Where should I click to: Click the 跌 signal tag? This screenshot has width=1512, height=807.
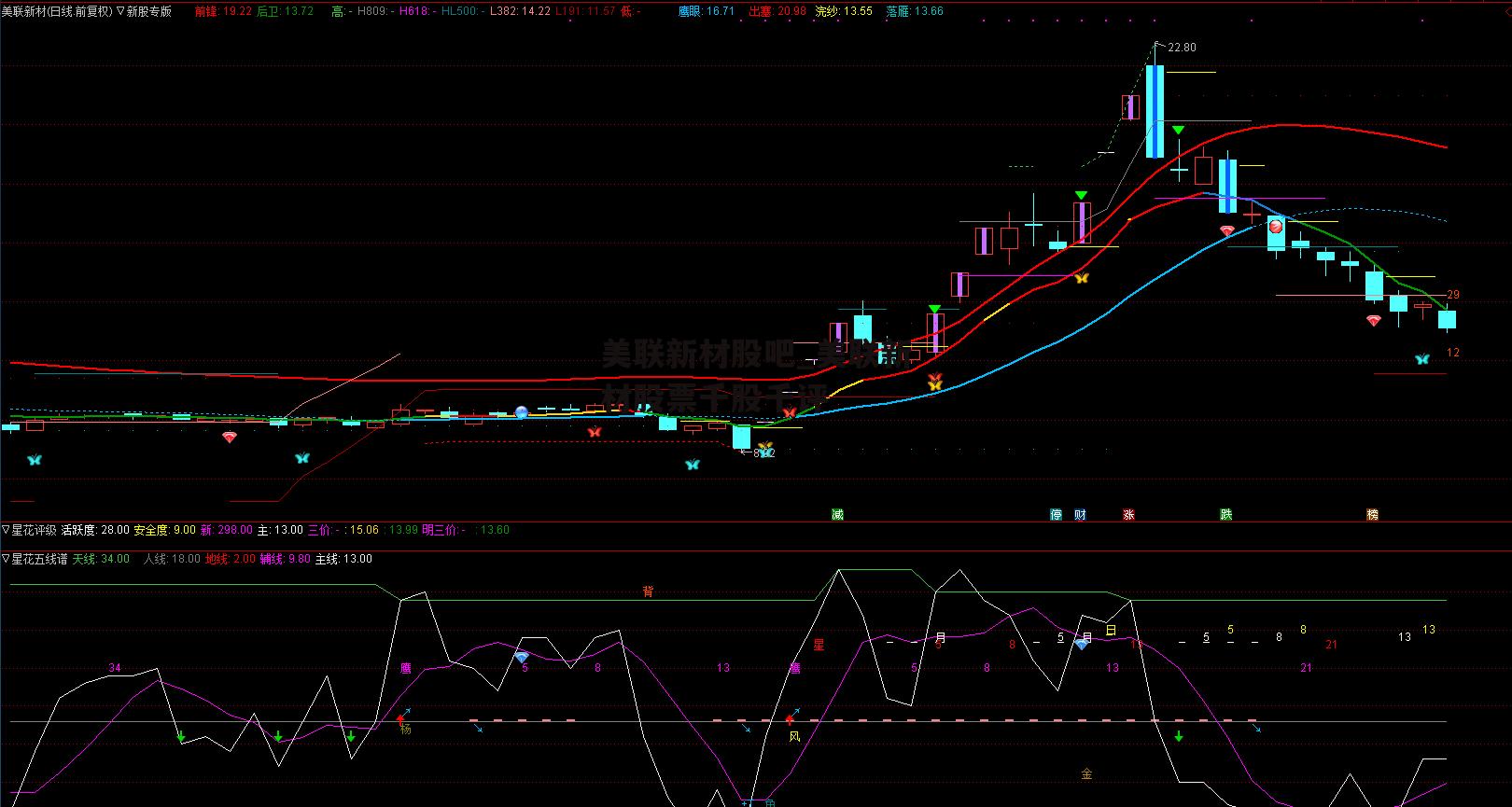[1225, 514]
